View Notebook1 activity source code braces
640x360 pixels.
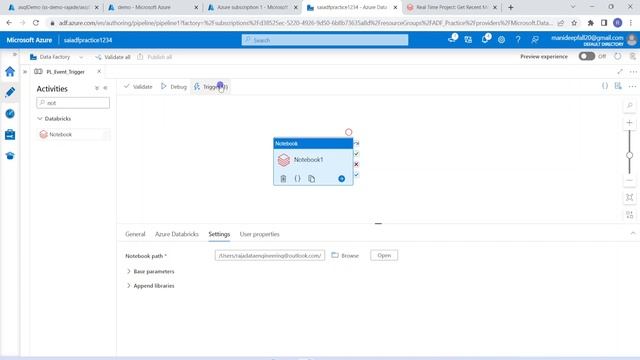point(298,179)
